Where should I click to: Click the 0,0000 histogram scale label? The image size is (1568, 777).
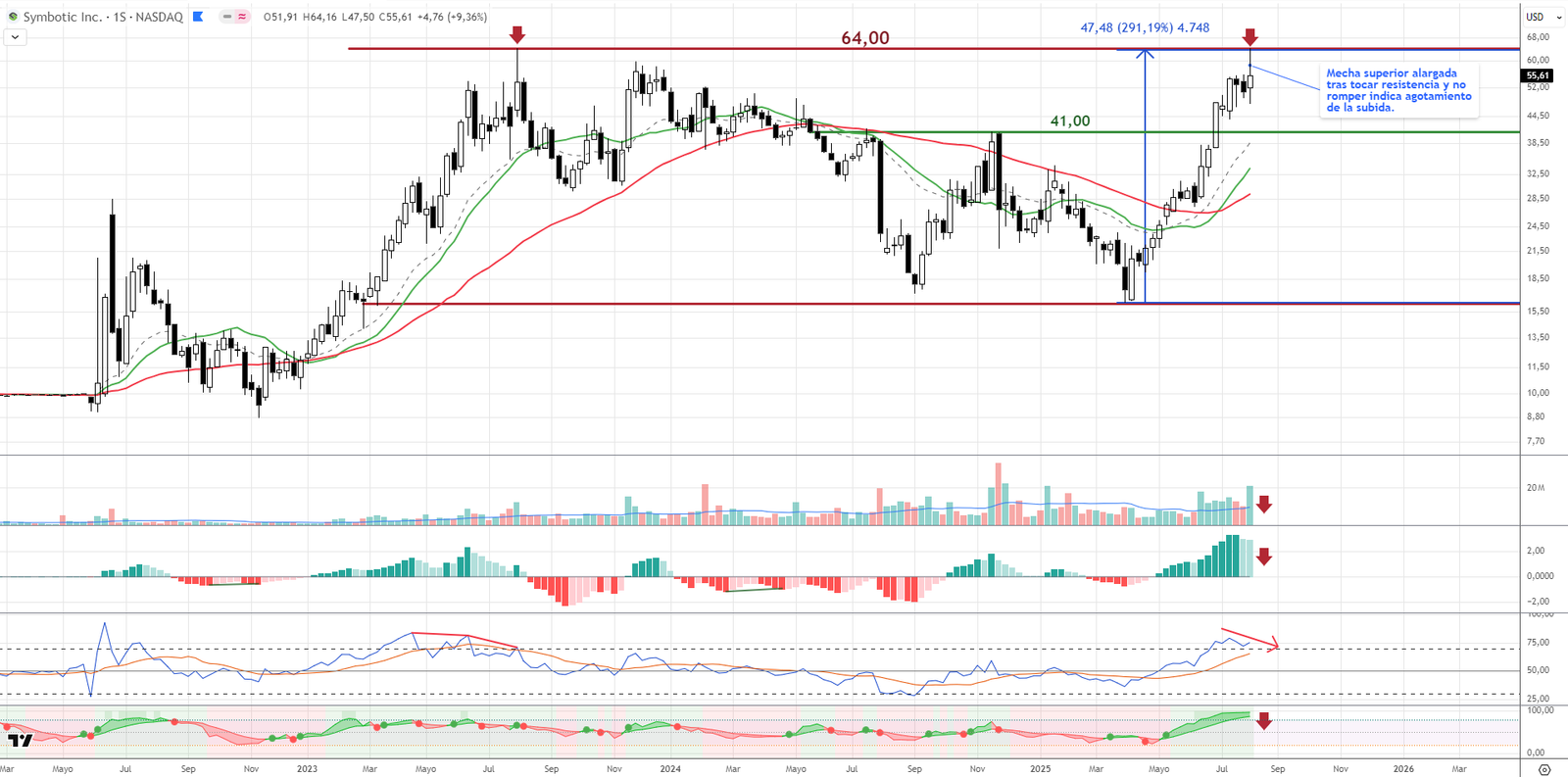pos(1540,576)
